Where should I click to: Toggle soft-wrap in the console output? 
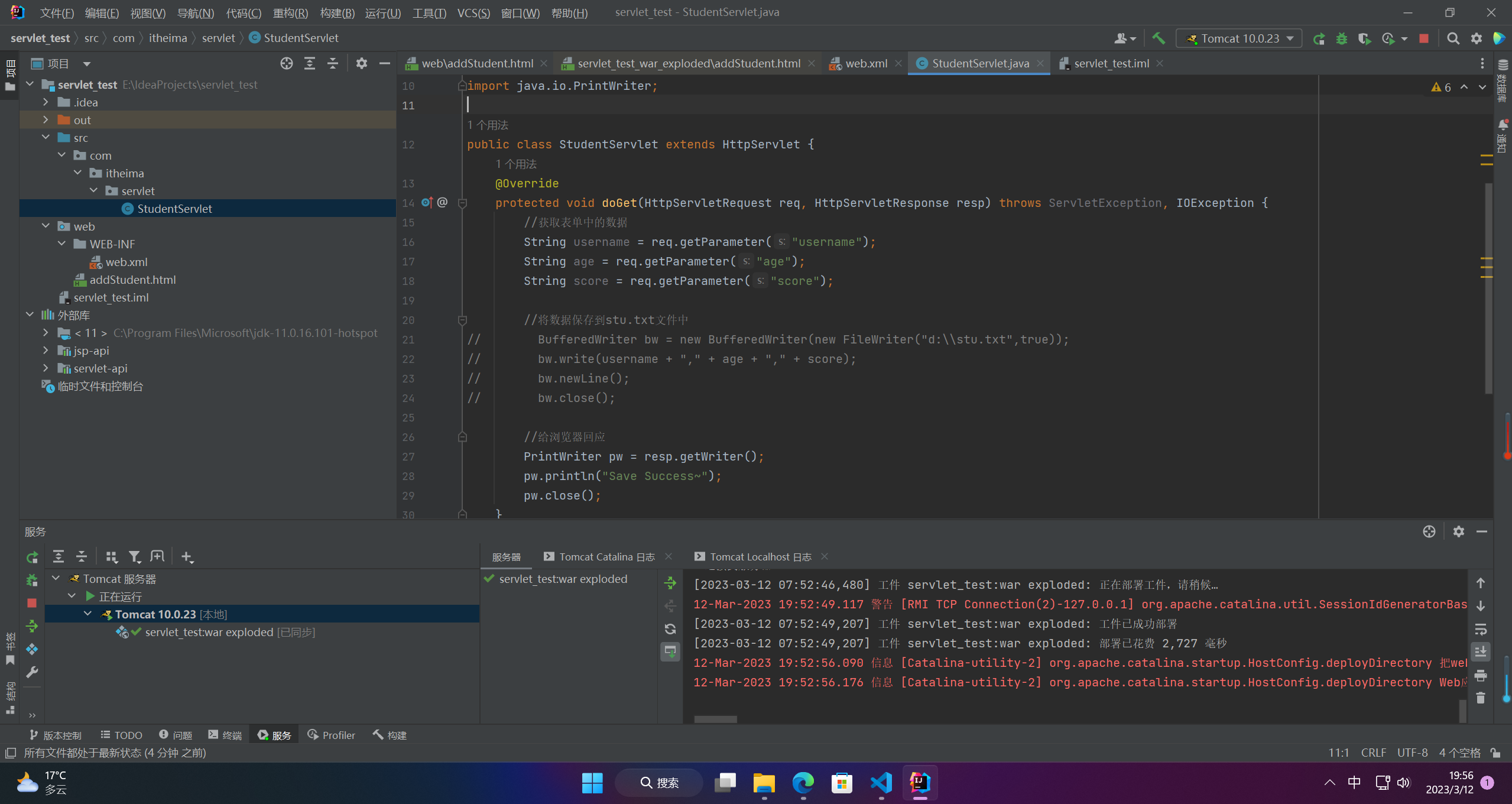[x=1481, y=629]
